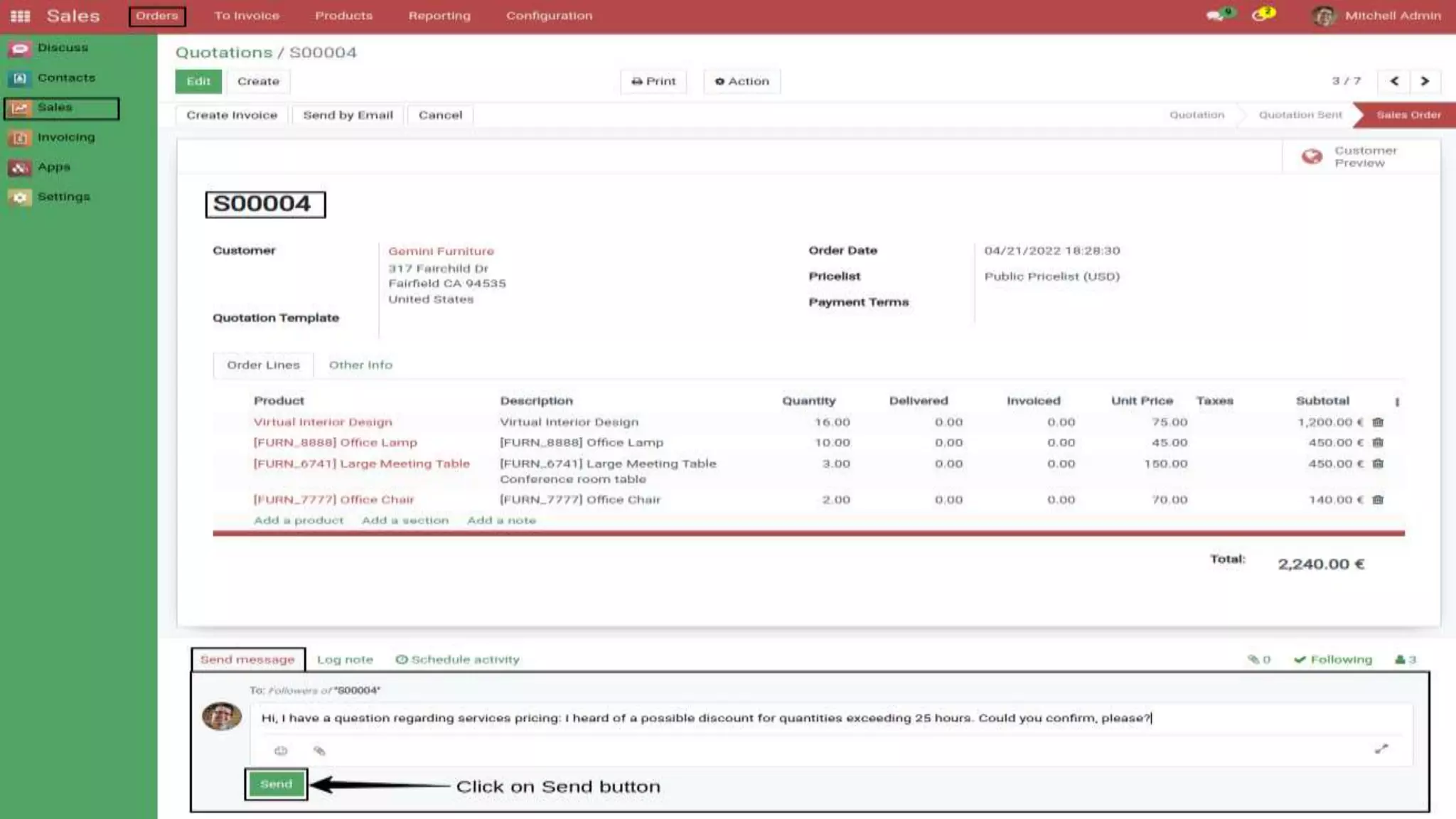The height and width of the screenshot is (819, 1456).
Task: Delete the Virtual Interior Design line
Action: tap(1378, 422)
